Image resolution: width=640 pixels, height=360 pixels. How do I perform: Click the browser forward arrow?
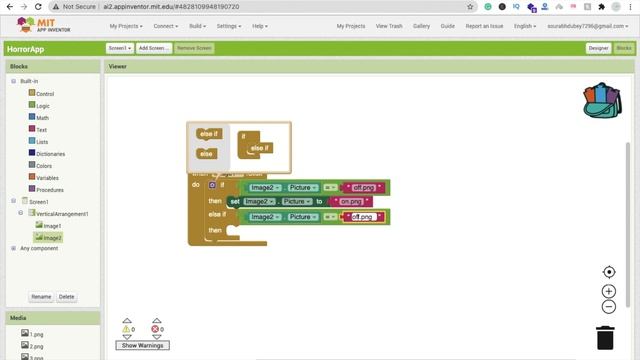[x=24, y=7]
